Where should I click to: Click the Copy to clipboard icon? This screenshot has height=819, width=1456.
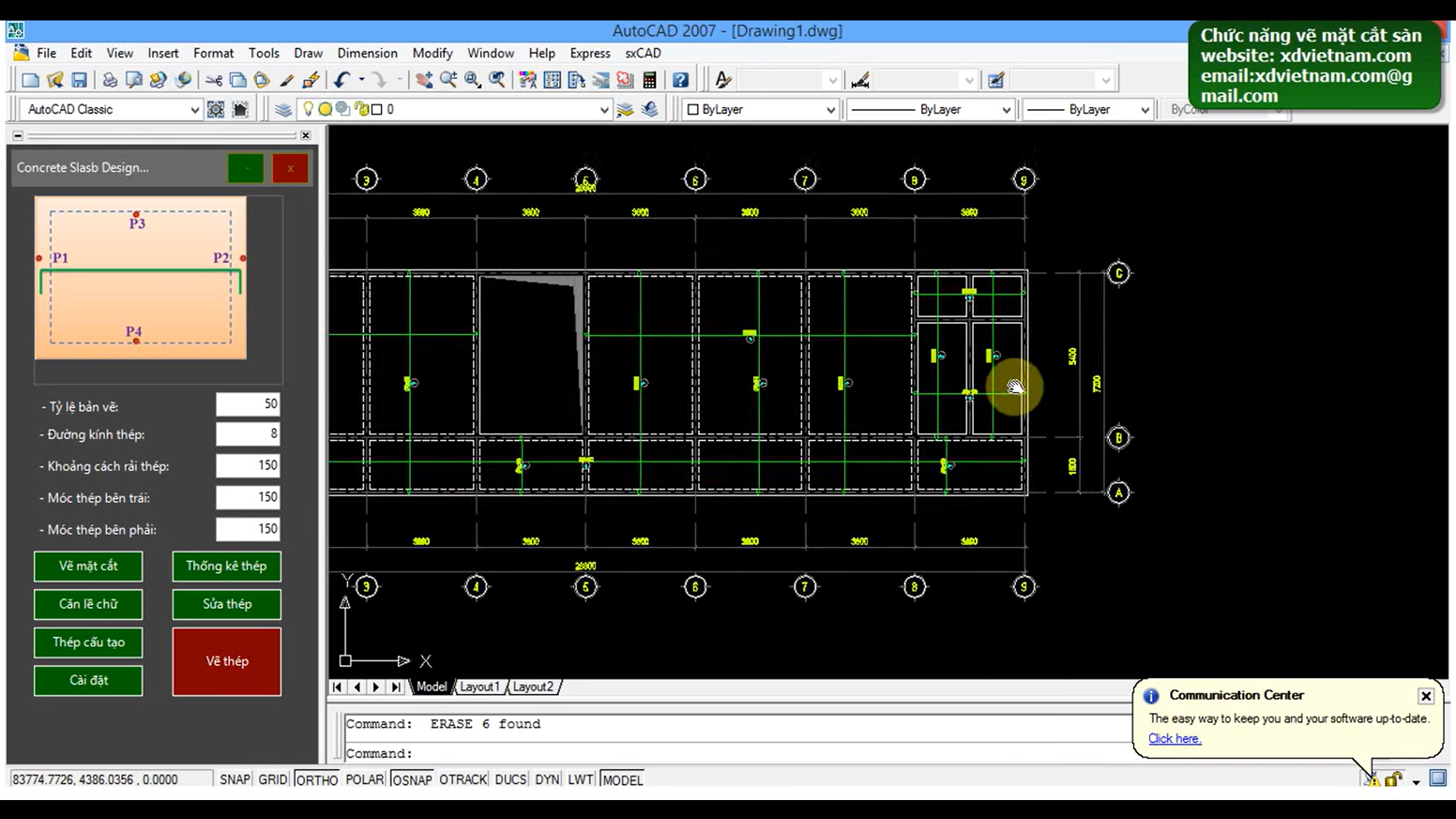click(238, 80)
